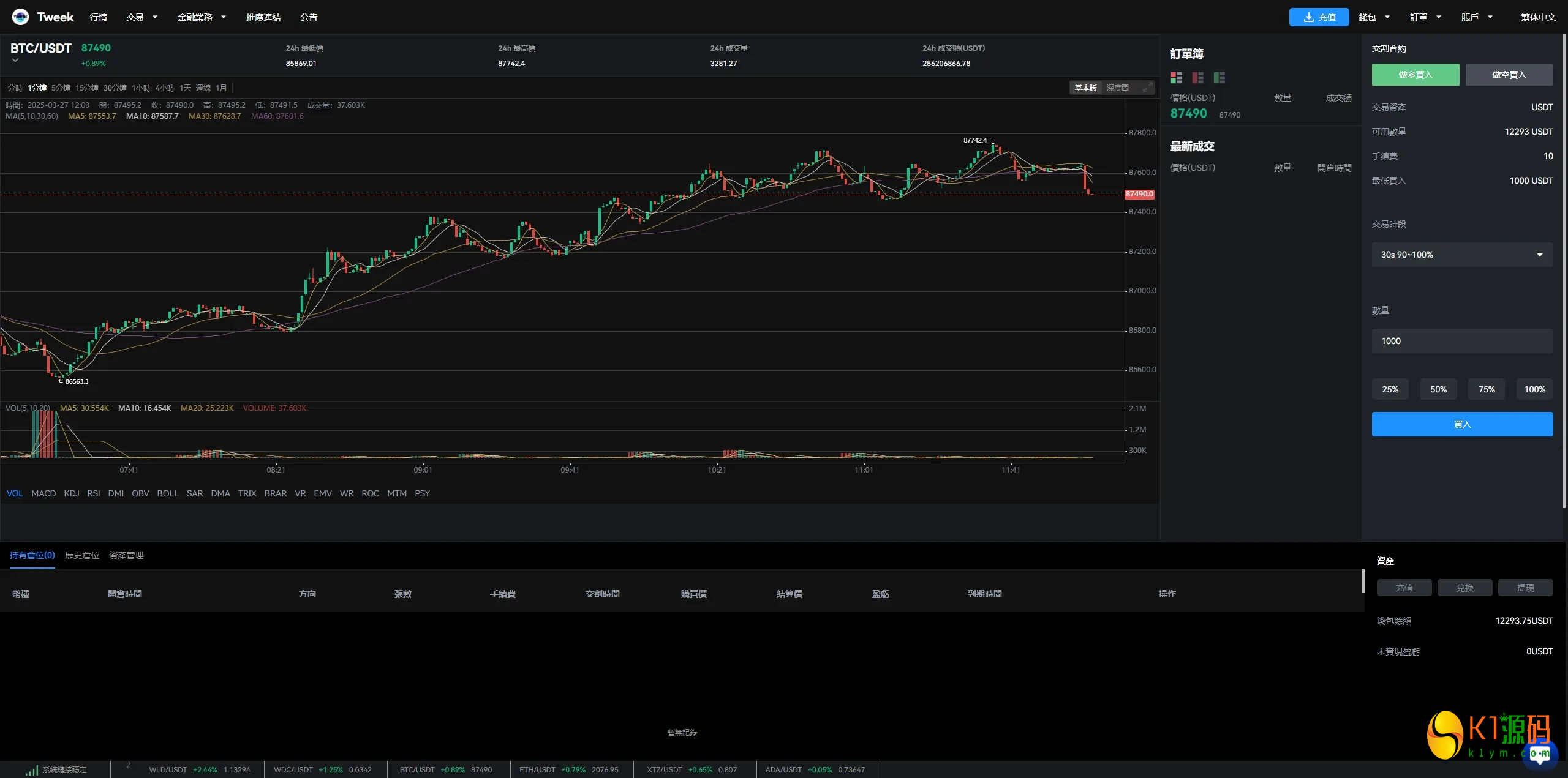
Task: Click the 數量 quantity input field
Action: (x=1461, y=341)
